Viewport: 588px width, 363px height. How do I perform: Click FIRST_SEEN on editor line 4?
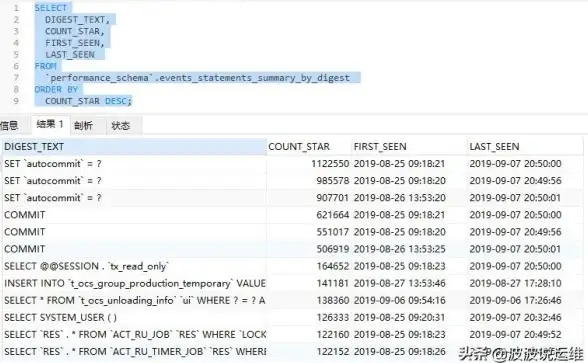pyautogui.click(x=73, y=43)
